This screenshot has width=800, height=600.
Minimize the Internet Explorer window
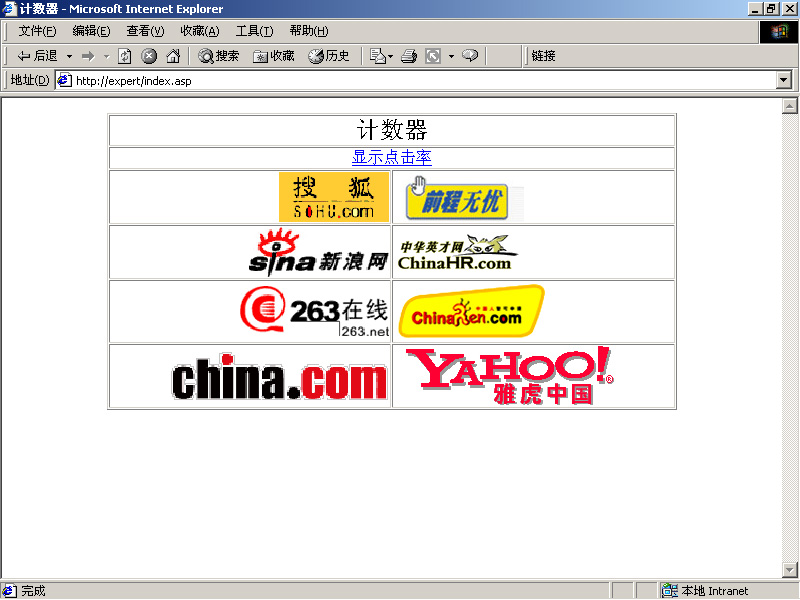point(755,9)
